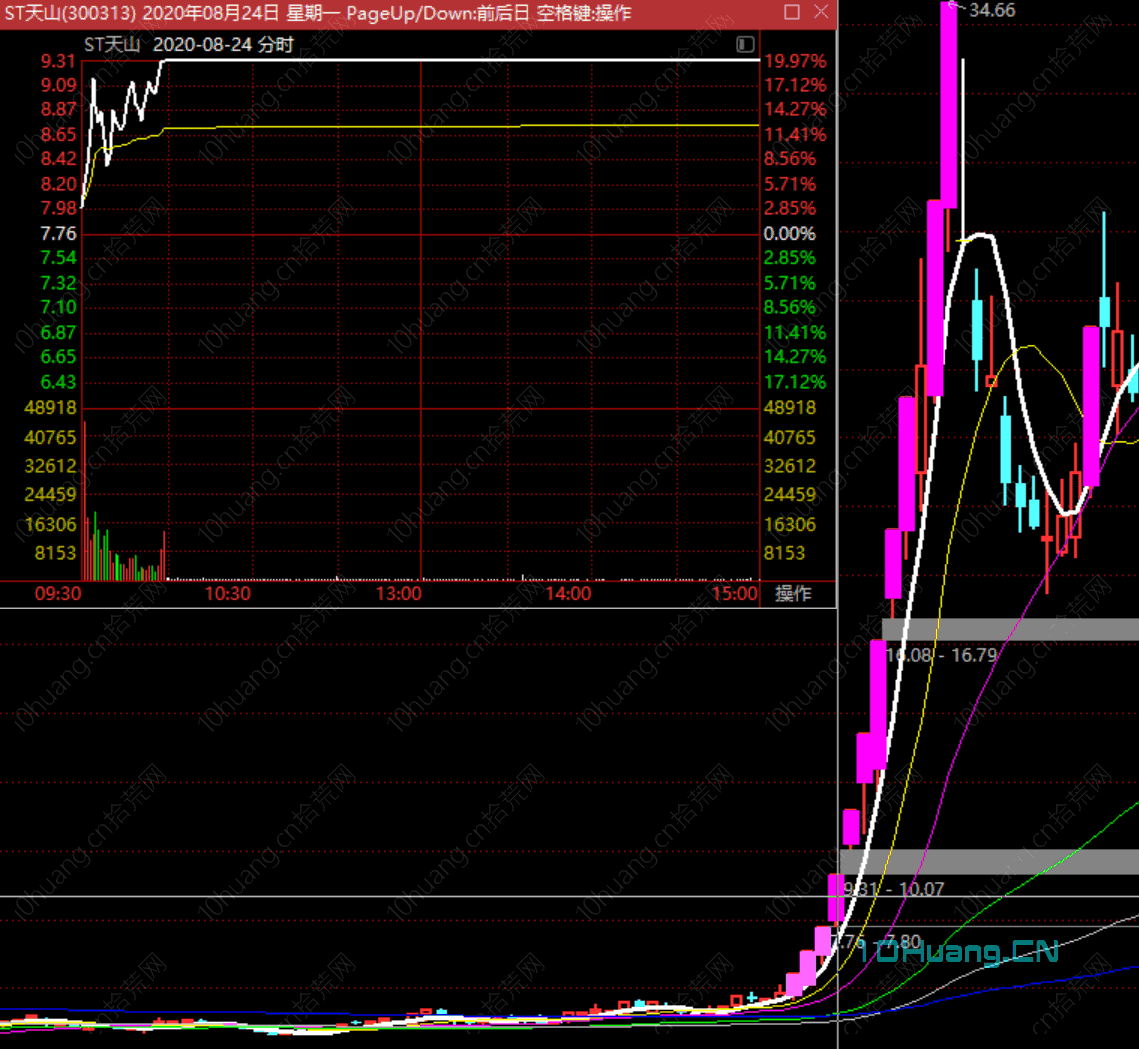Click the 6.65 green price label
This screenshot has height=1049, width=1139.
pos(58,357)
